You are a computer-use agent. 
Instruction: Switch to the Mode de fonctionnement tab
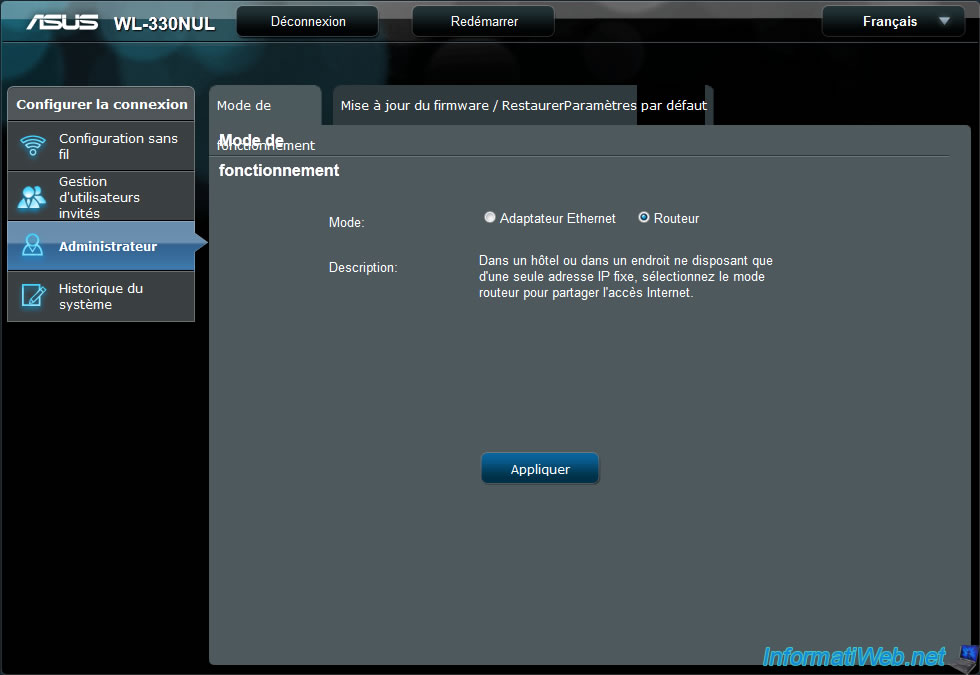265,106
